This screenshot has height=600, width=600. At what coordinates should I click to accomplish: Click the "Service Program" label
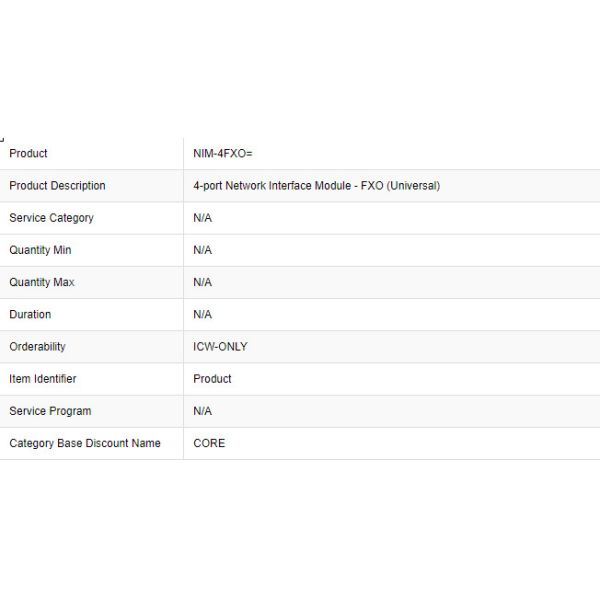pyautogui.click(x=50, y=411)
